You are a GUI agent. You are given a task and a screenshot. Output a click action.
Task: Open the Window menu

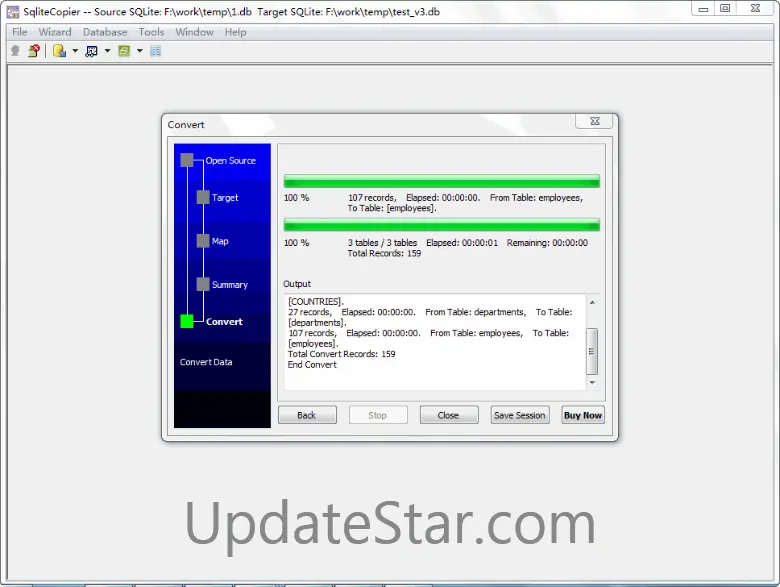pyautogui.click(x=194, y=32)
